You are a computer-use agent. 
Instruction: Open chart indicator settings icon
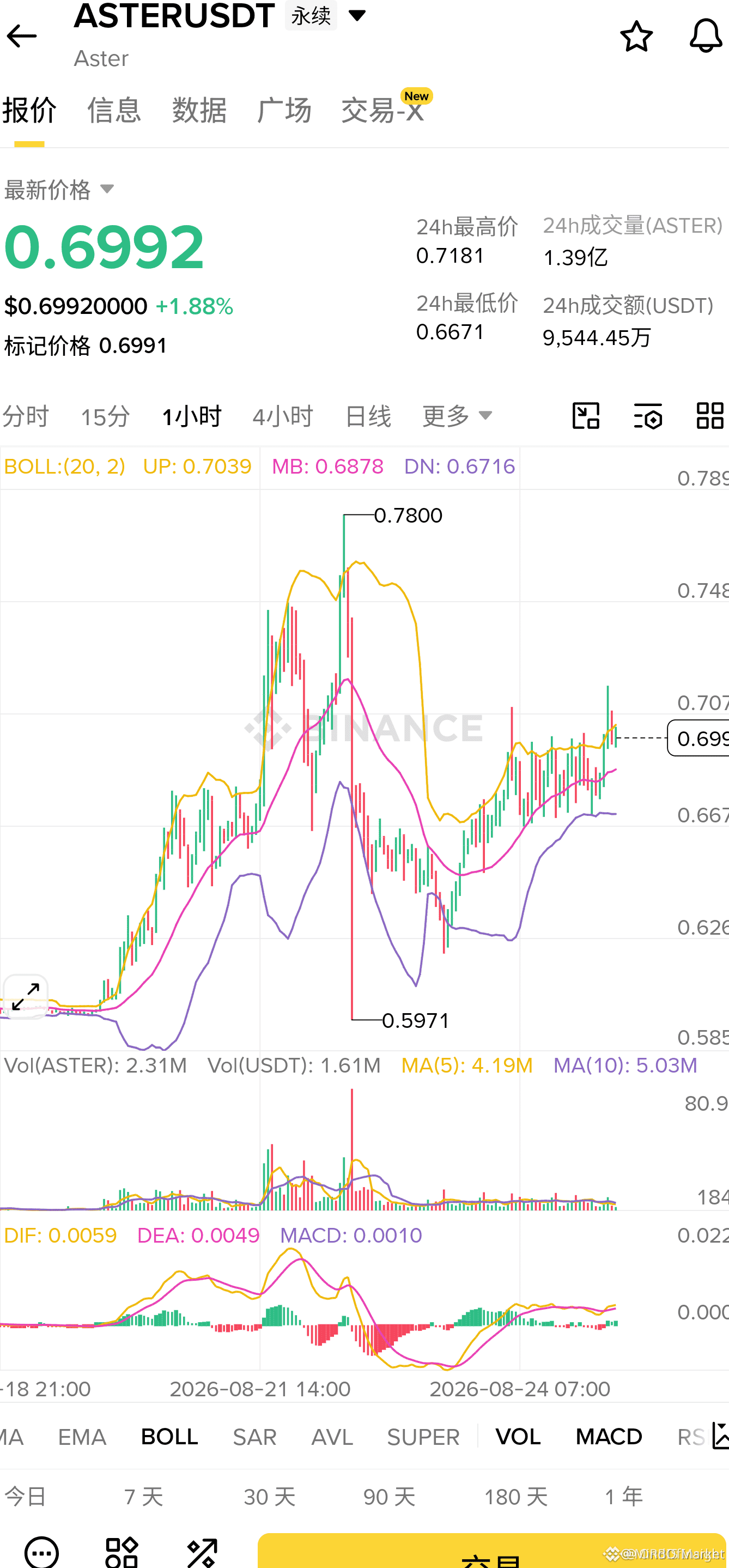[648, 416]
